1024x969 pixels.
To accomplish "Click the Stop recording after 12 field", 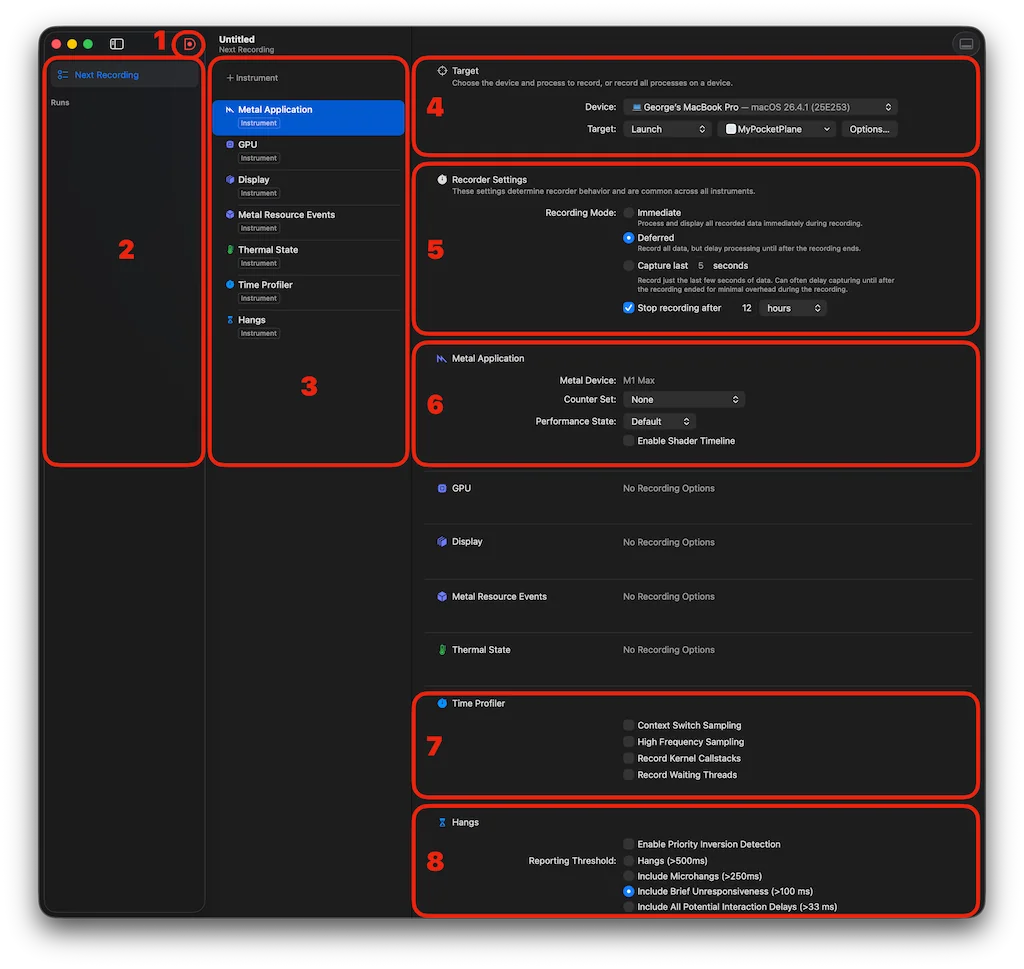I will (746, 308).
